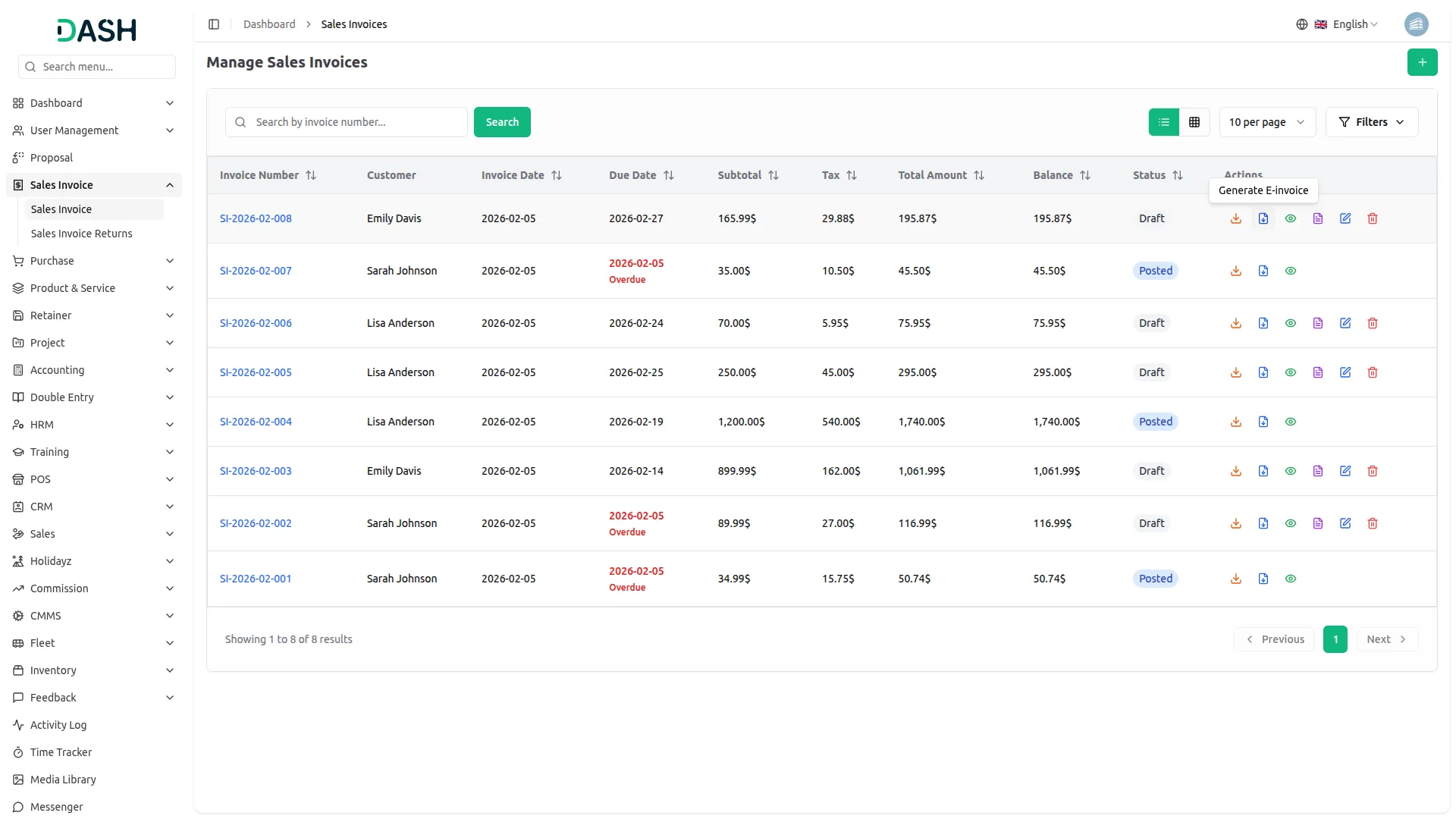Image resolution: width=1456 pixels, height=819 pixels.
Task: Delete invoice SI-2026-02-006
Action: [1373, 323]
